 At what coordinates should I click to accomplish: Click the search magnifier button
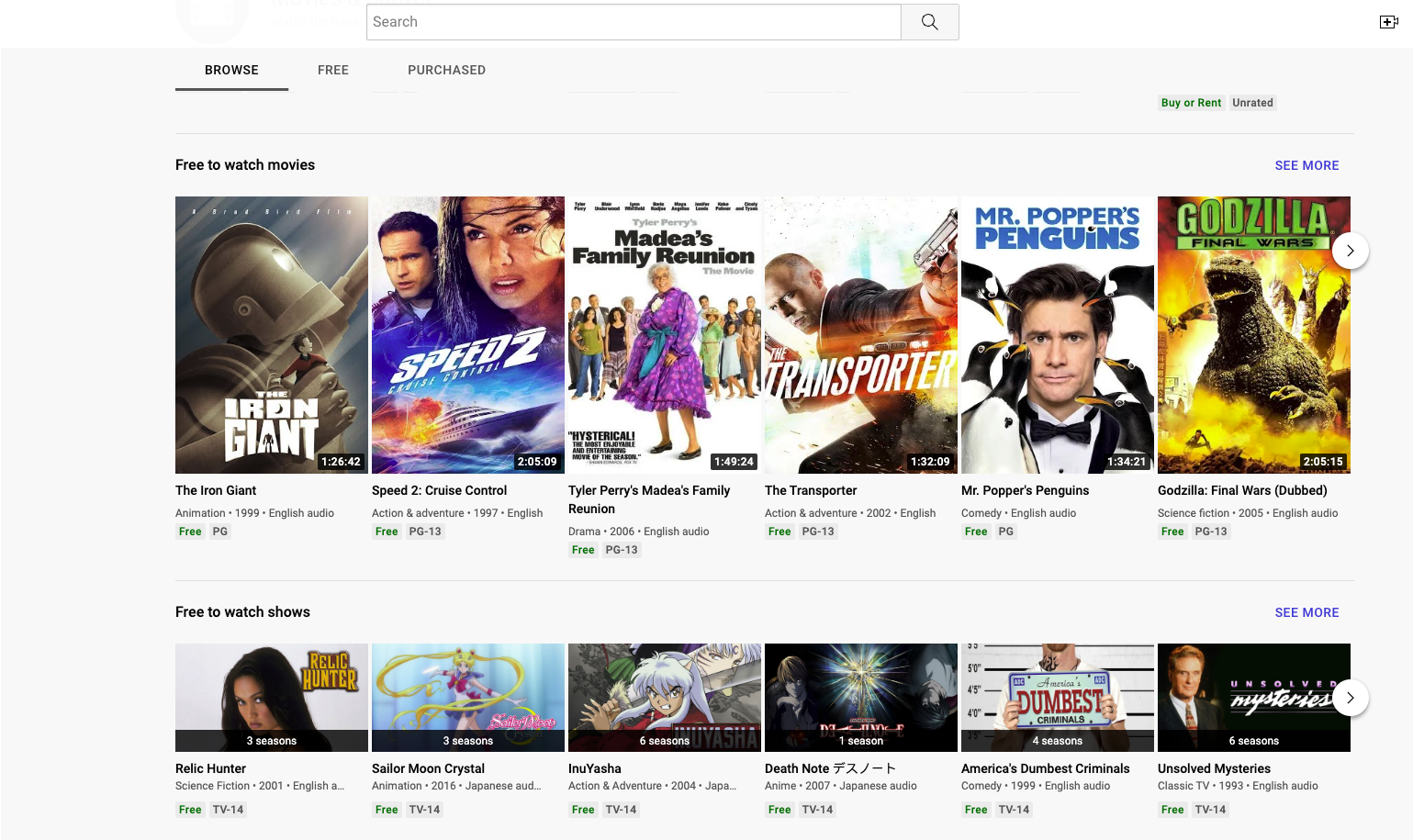pos(929,22)
